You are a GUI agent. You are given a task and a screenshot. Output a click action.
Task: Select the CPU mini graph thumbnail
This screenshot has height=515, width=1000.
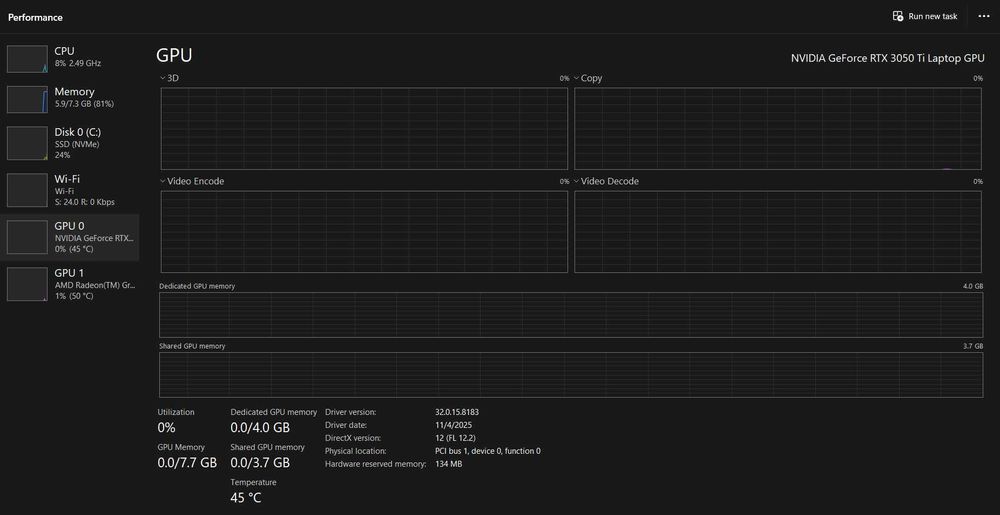[27, 59]
